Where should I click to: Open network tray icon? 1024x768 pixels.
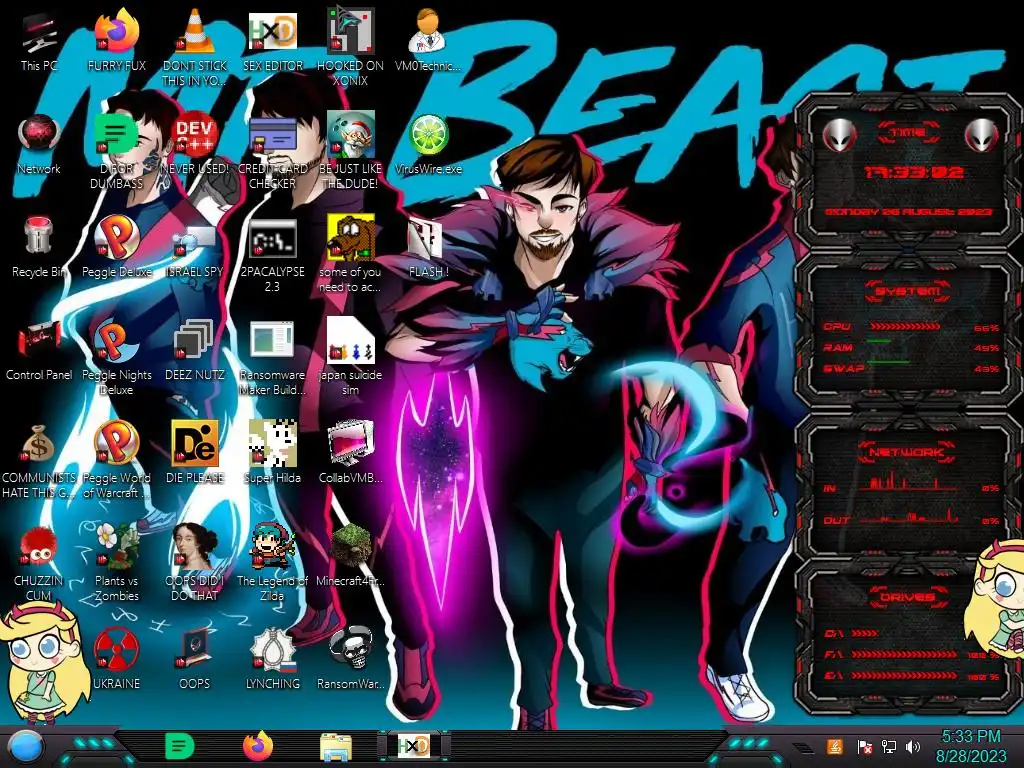click(x=888, y=746)
